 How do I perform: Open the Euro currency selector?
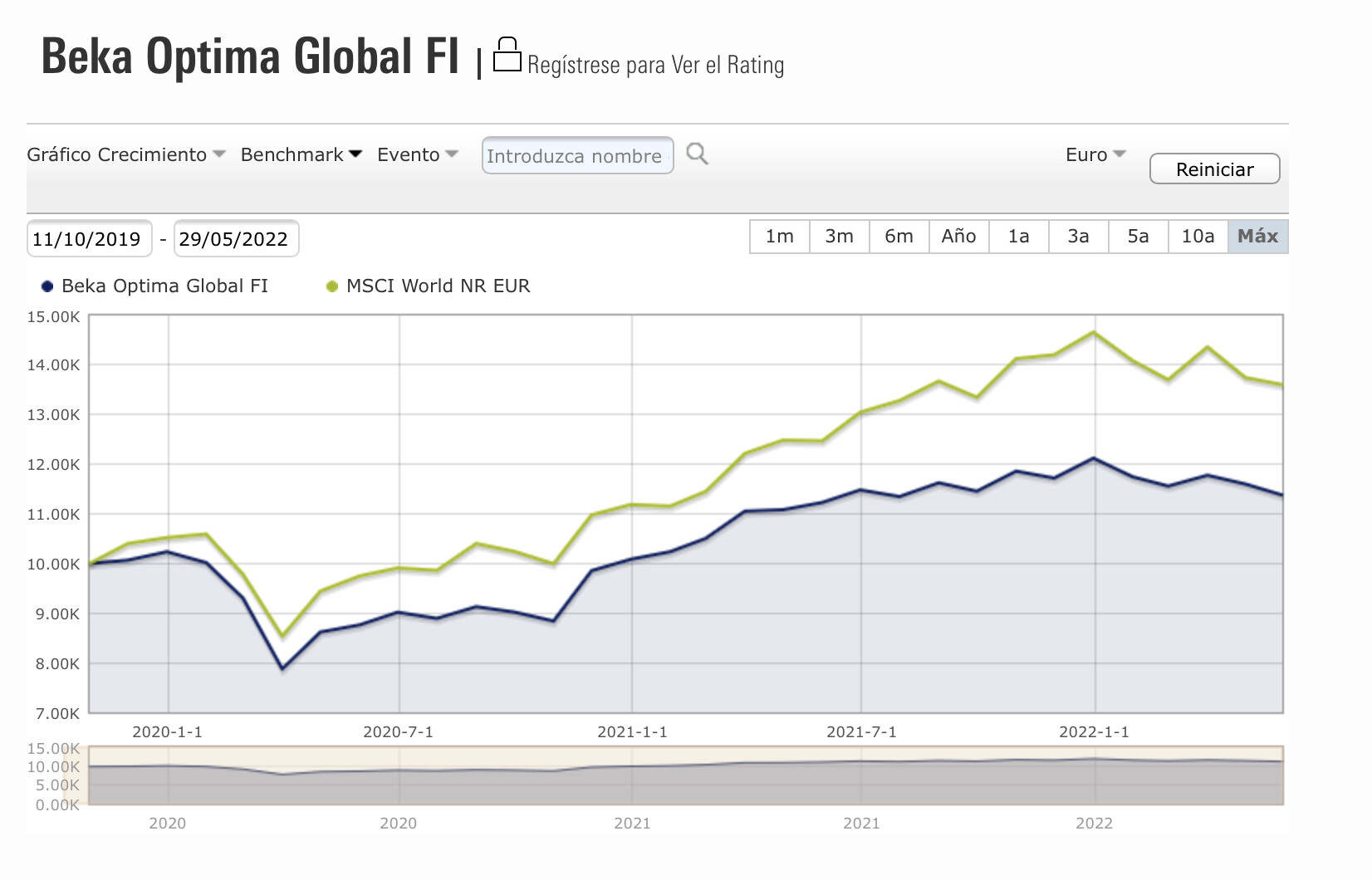pyautogui.click(x=1095, y=155)
